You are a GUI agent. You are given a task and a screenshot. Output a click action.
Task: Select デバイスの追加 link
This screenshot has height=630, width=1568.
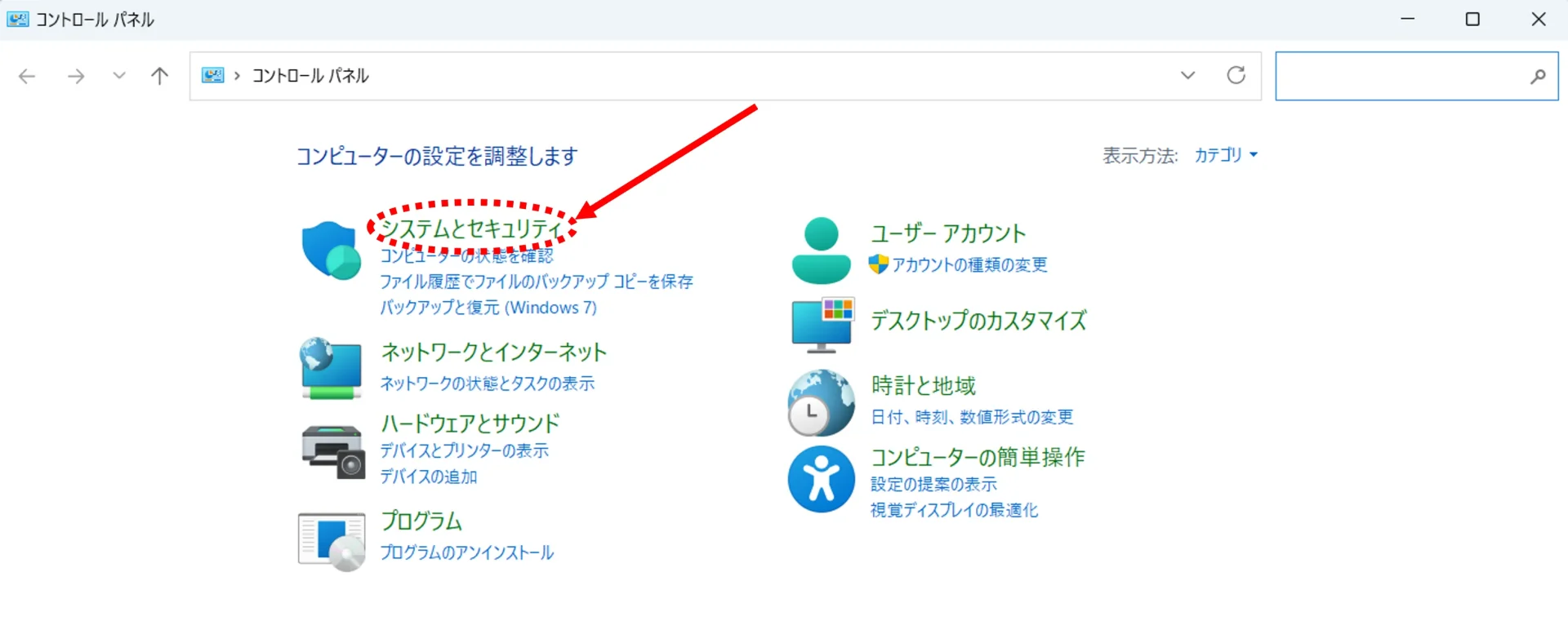click(429, 477)
